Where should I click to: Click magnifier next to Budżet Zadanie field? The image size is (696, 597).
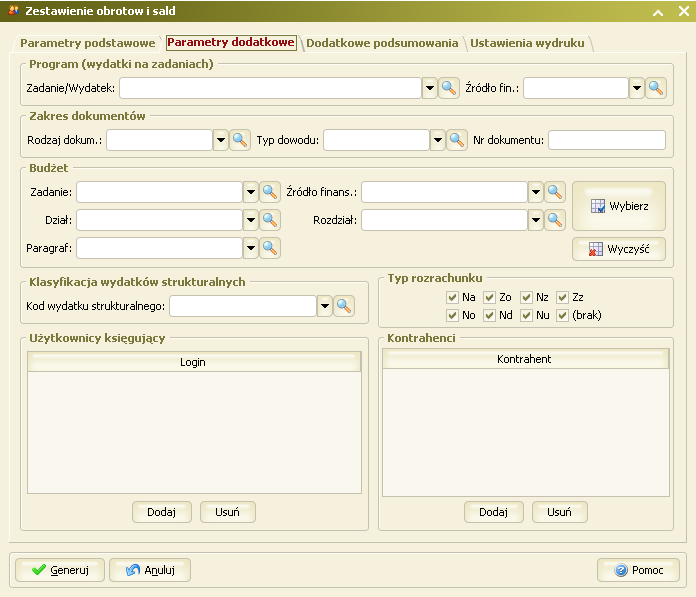coord(270,192)
